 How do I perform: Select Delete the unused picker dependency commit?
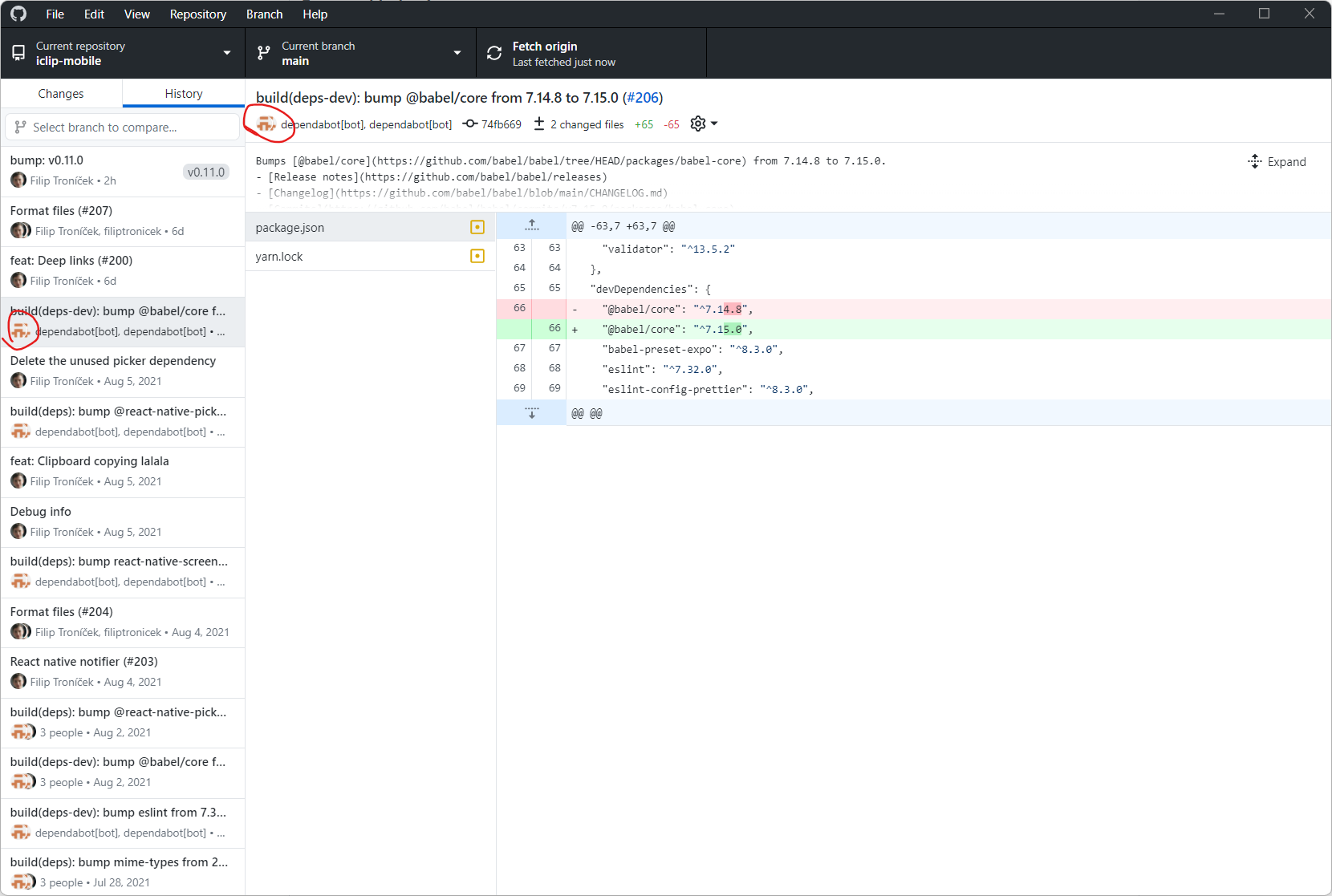point(123,372)
